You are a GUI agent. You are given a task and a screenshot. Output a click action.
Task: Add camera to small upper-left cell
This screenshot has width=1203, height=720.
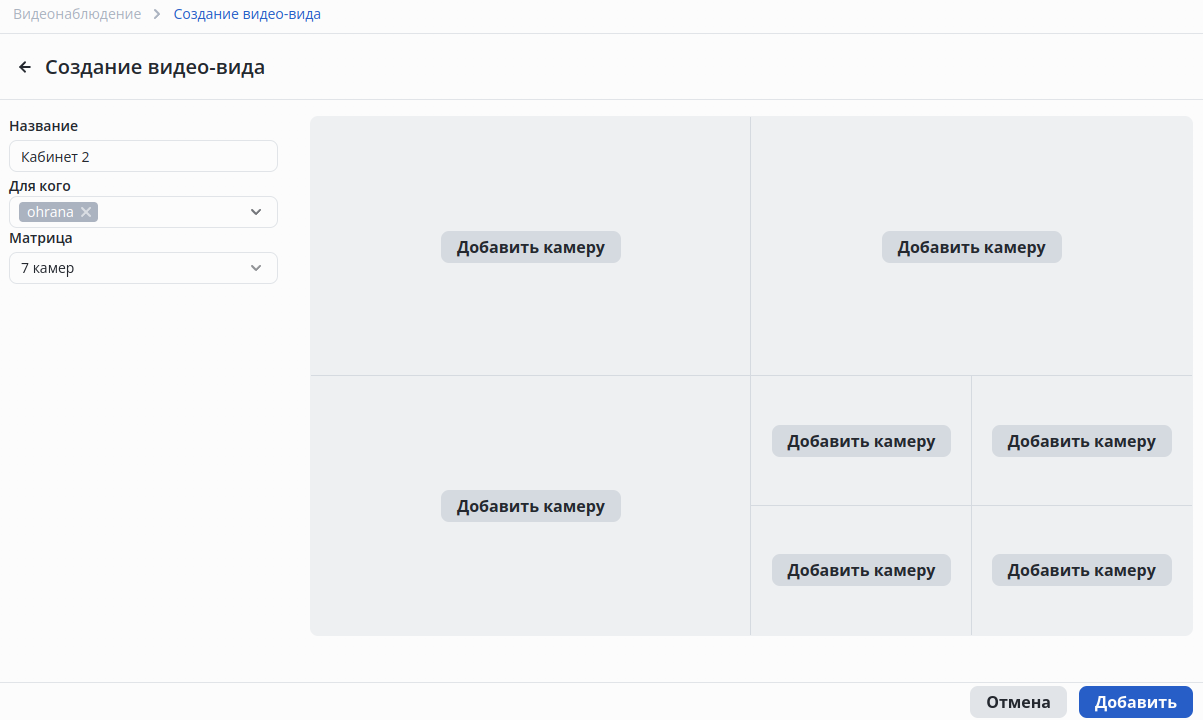(x=861, y=441)
